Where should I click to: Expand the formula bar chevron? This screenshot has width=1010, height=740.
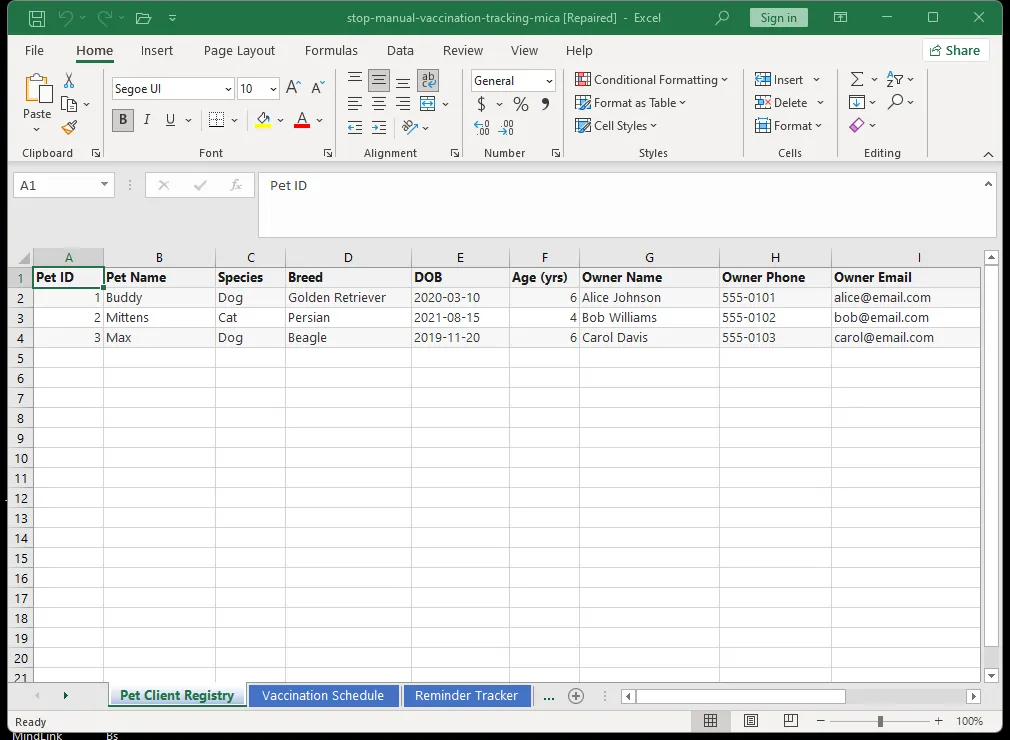(x=988, y=184)
